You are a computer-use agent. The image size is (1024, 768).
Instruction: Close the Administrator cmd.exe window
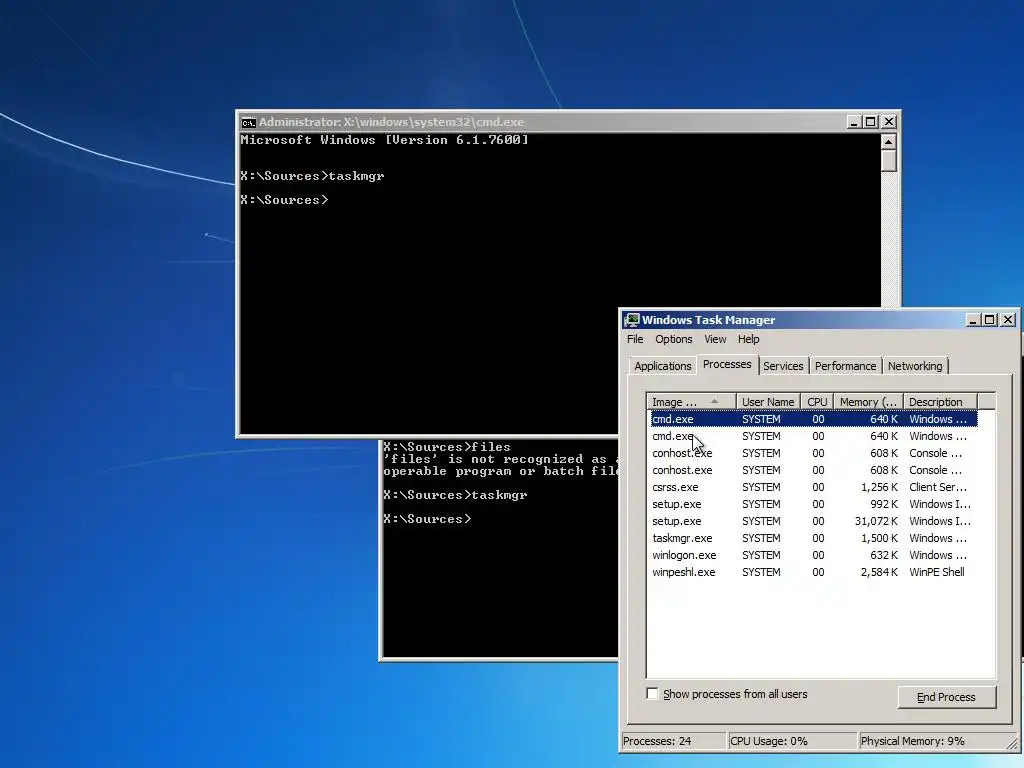(x=889, y=122)
